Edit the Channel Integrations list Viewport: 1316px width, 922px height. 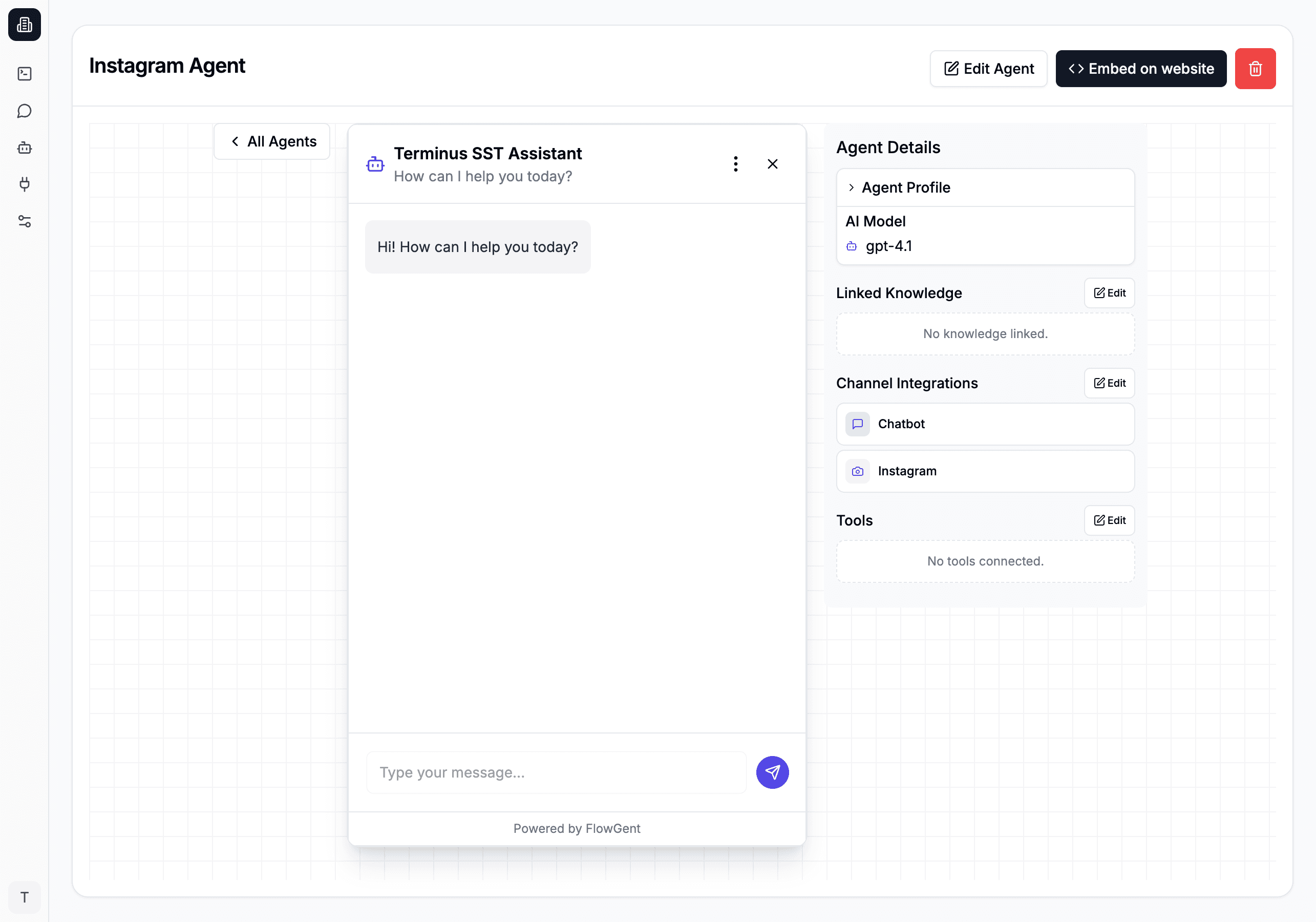(1109, 383)
